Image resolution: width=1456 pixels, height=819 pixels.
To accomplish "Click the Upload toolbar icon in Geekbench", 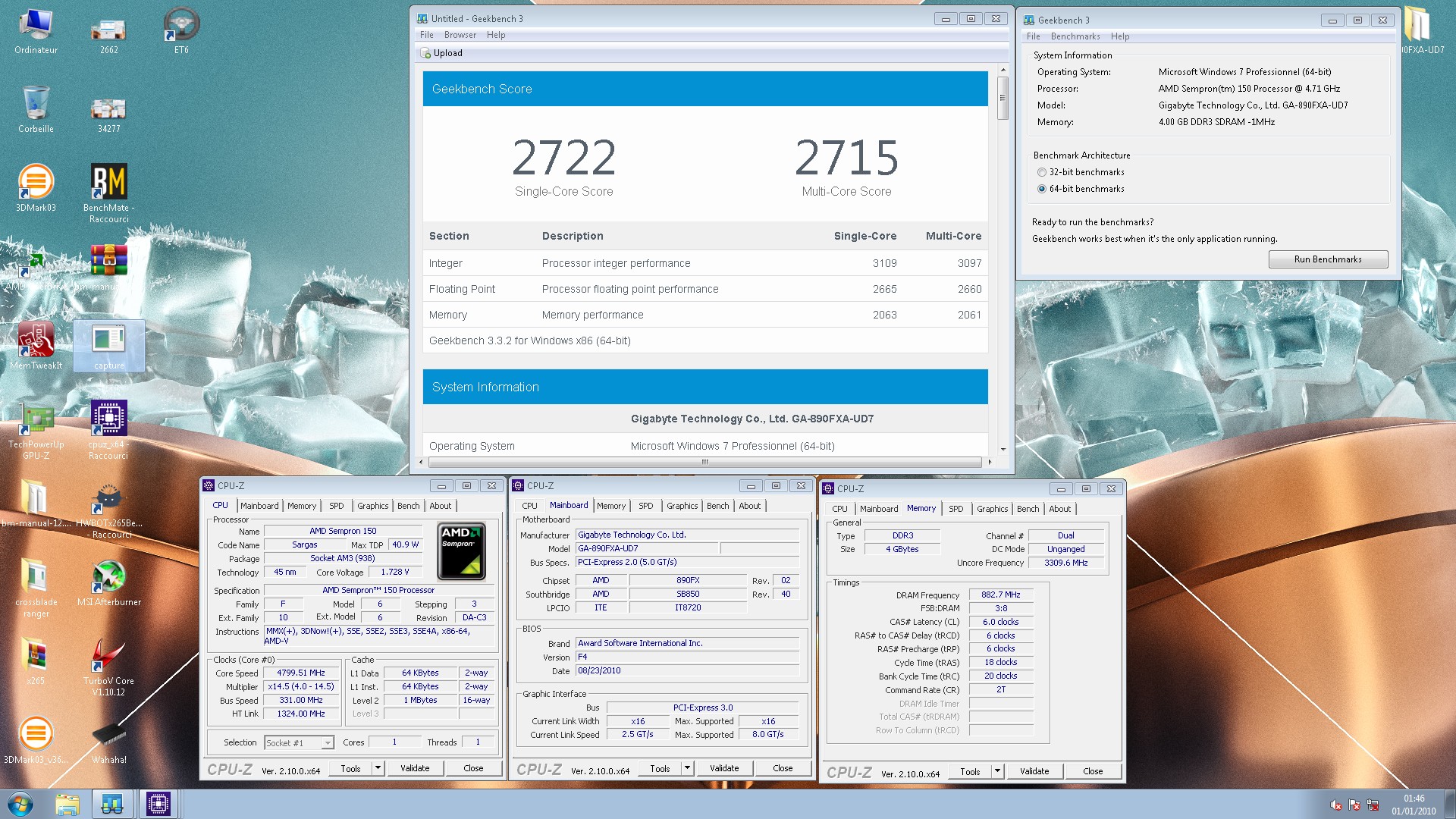I will pyautogui.click(x=425, y=53).
